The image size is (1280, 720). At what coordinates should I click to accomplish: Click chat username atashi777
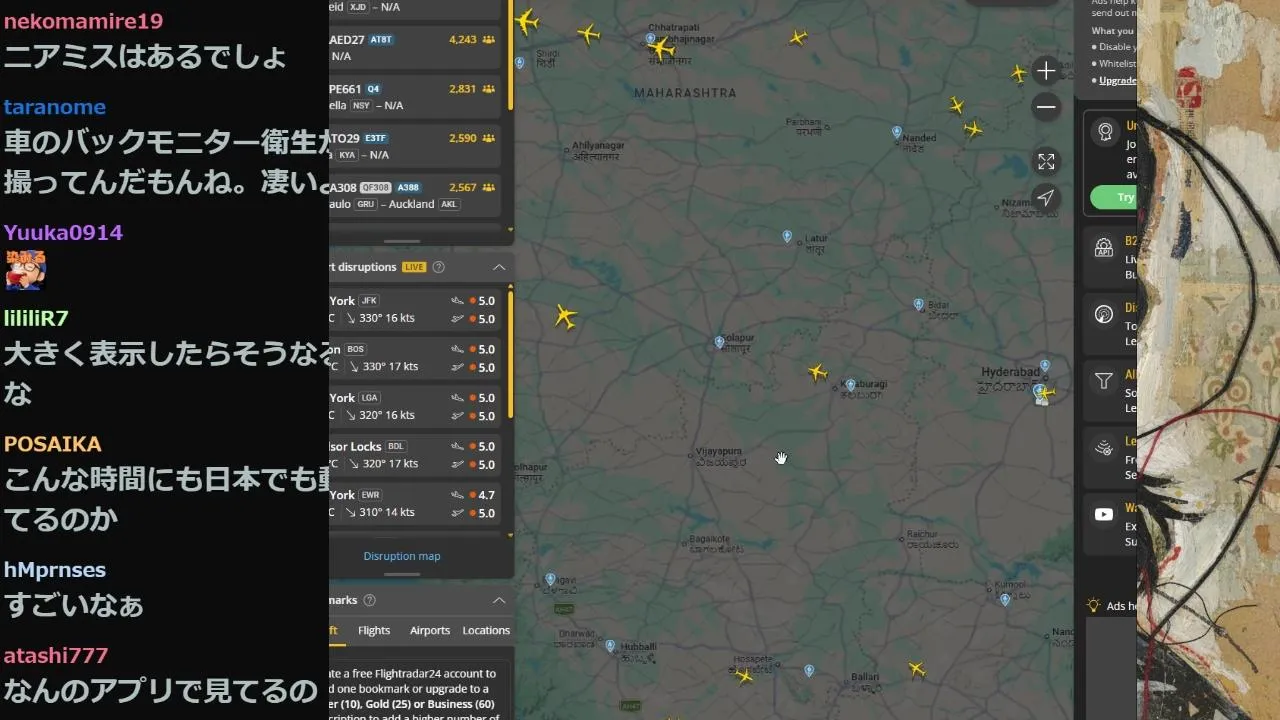(x=55, y=656)
